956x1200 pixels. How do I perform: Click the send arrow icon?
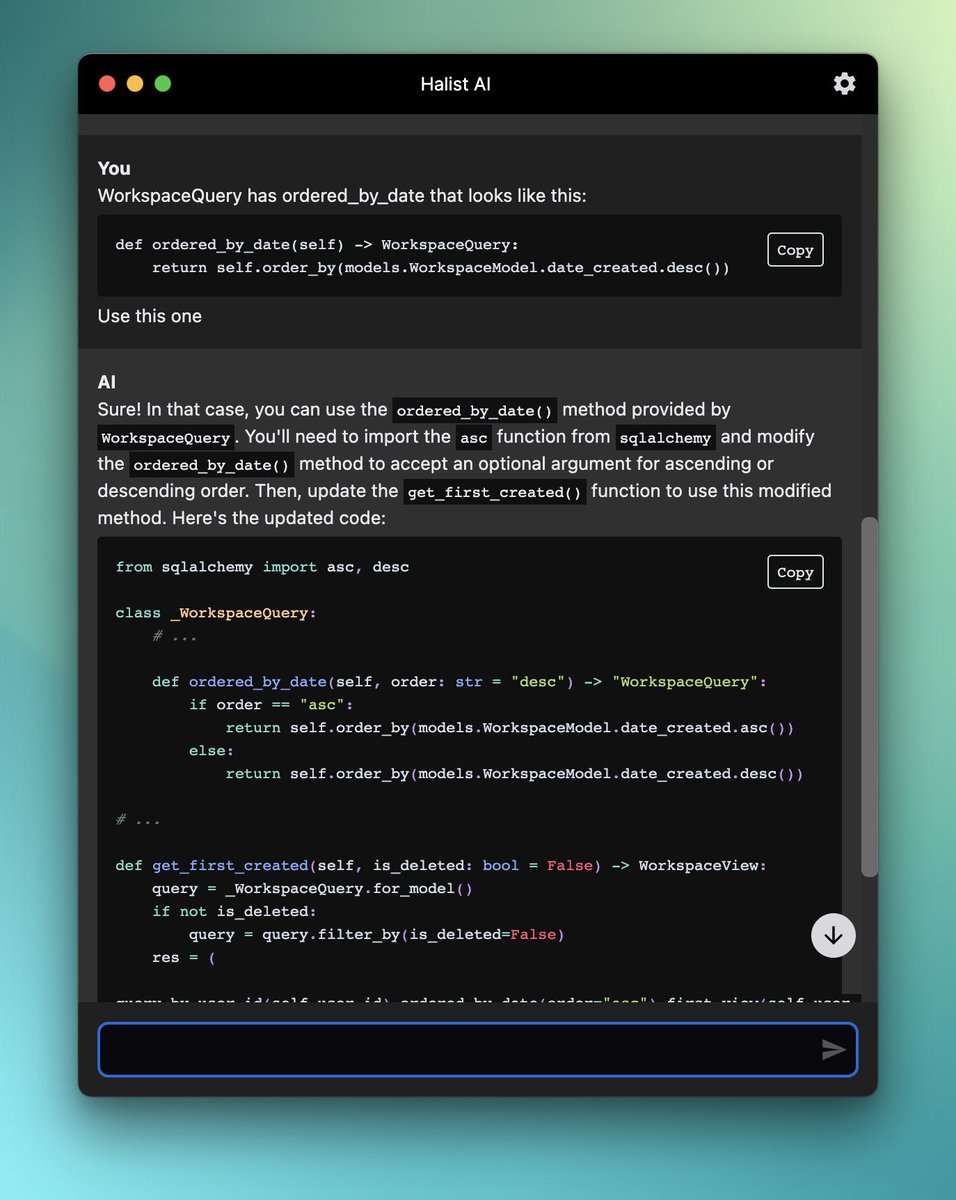click(833, 1049)
